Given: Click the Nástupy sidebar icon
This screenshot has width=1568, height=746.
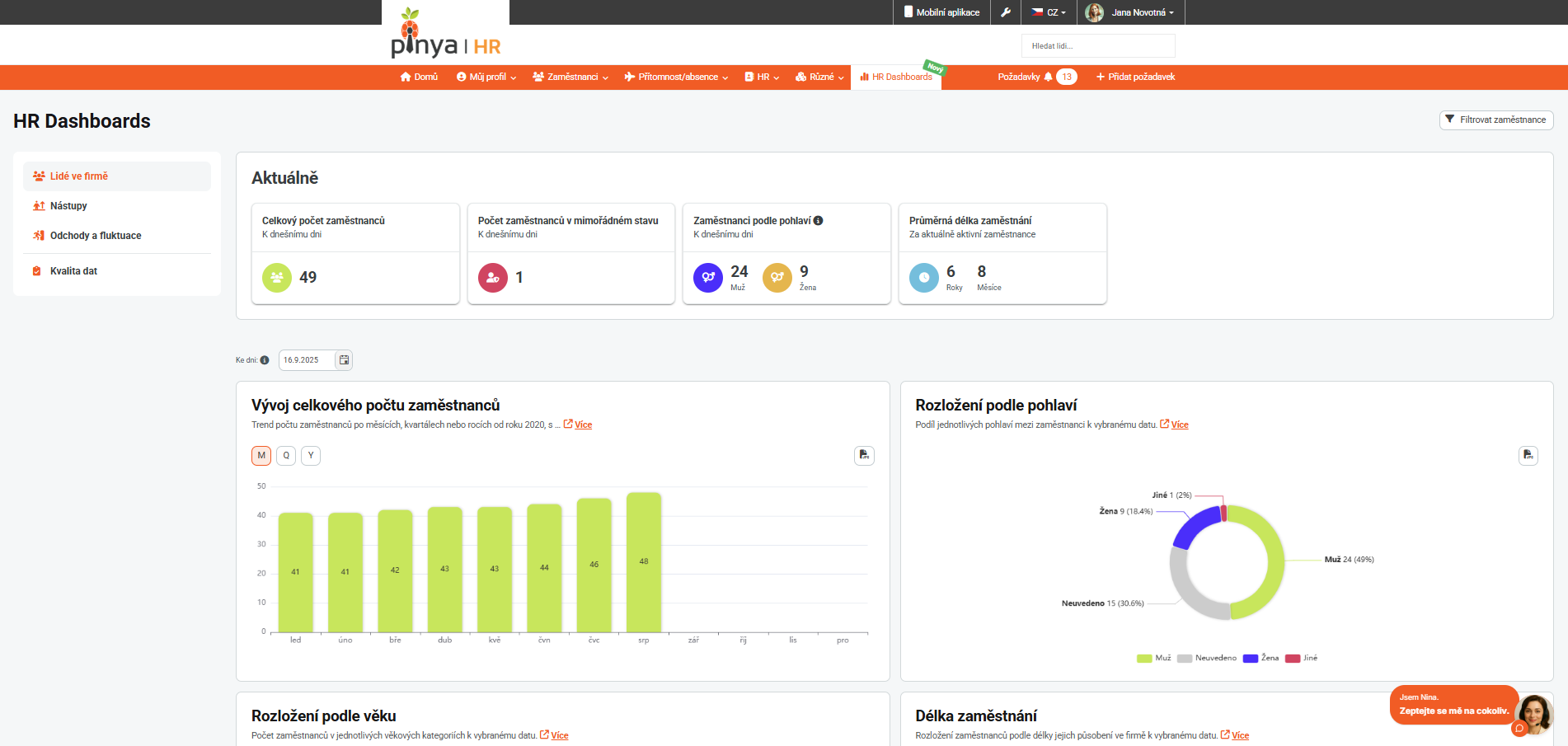Looking at the screenshot, I should (x=39, y=206).
